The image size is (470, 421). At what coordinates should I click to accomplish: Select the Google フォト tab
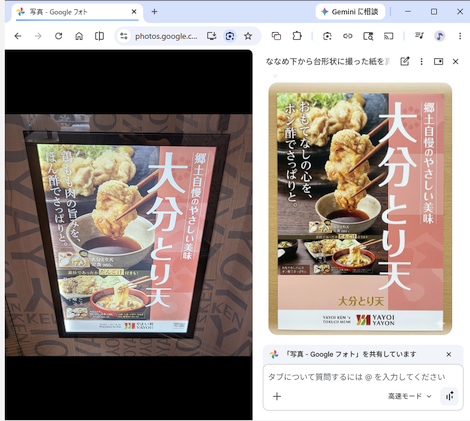(x=77, y=12)
